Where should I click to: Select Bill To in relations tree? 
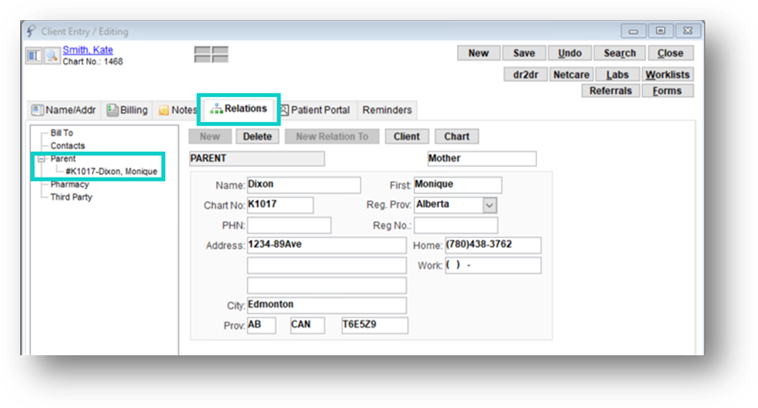pos(62,133)
